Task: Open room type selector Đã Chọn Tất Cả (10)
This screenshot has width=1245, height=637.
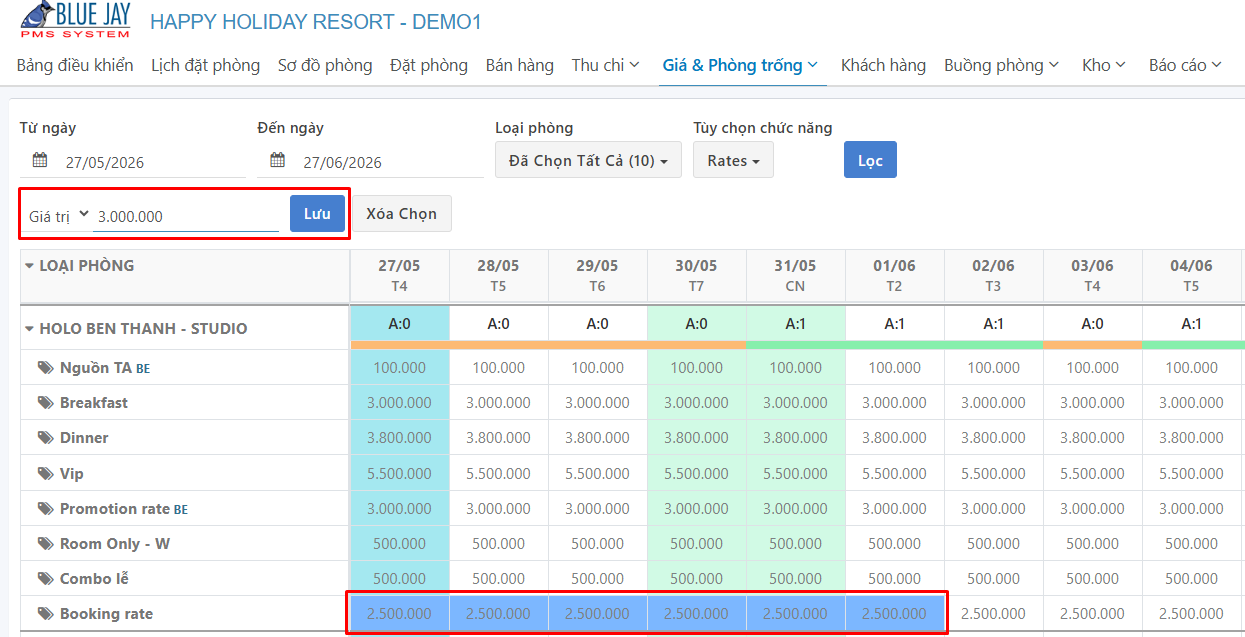Action: [588, 160]
